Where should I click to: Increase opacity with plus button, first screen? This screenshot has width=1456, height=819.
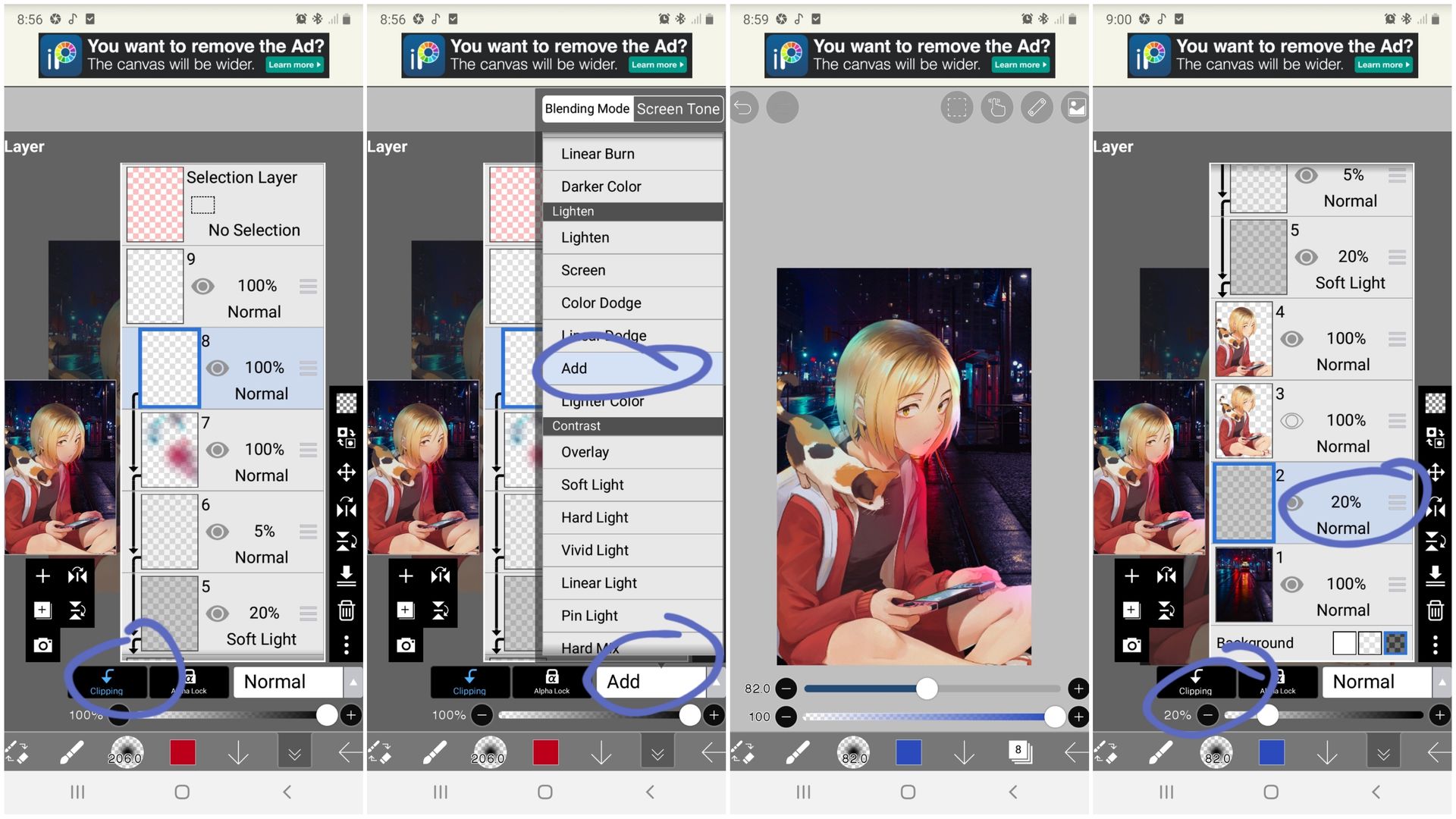pos(351,715)
